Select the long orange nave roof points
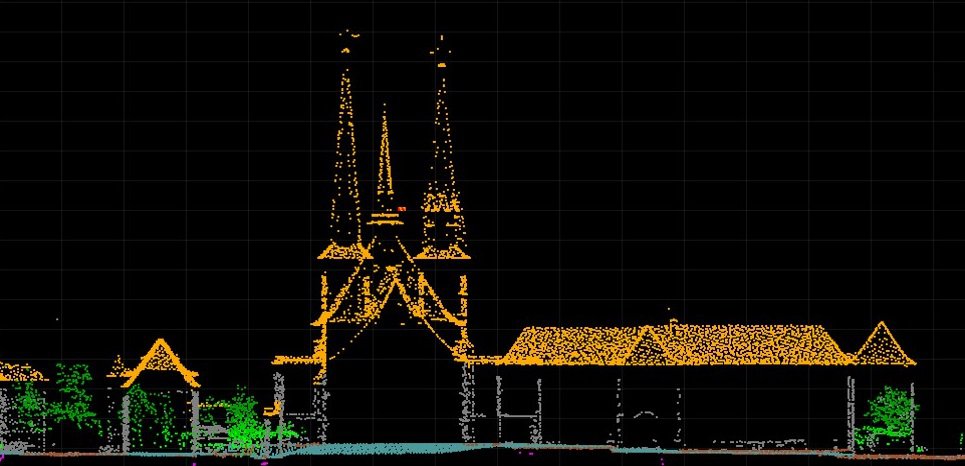 (x=678, y=345)
